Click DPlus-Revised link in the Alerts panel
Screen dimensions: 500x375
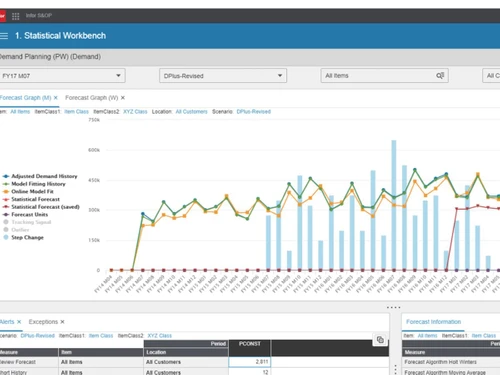38,336
